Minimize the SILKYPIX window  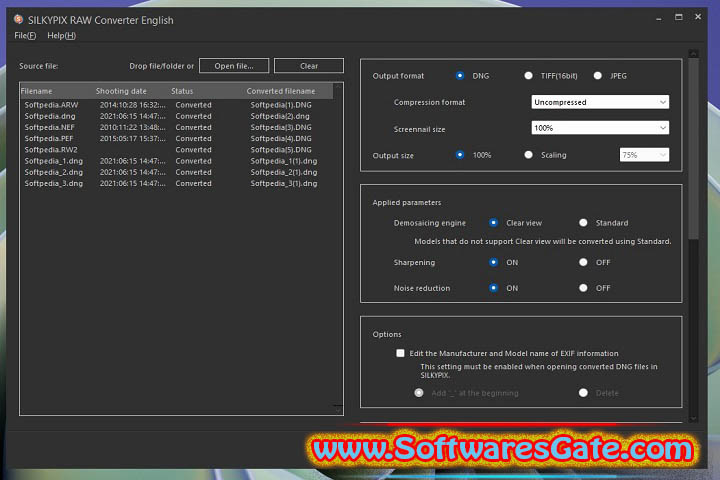[x=659, y=18]
